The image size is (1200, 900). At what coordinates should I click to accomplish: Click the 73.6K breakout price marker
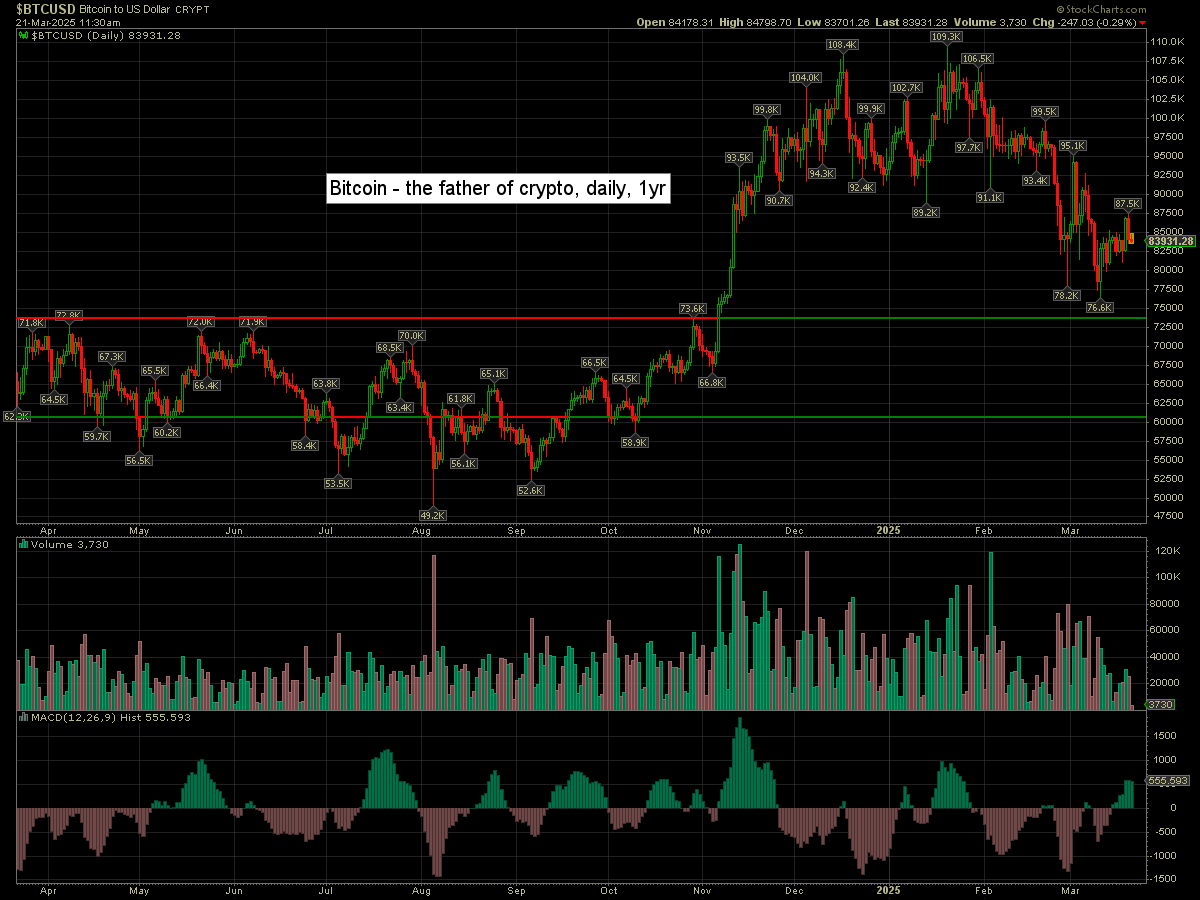click(693, 309)
